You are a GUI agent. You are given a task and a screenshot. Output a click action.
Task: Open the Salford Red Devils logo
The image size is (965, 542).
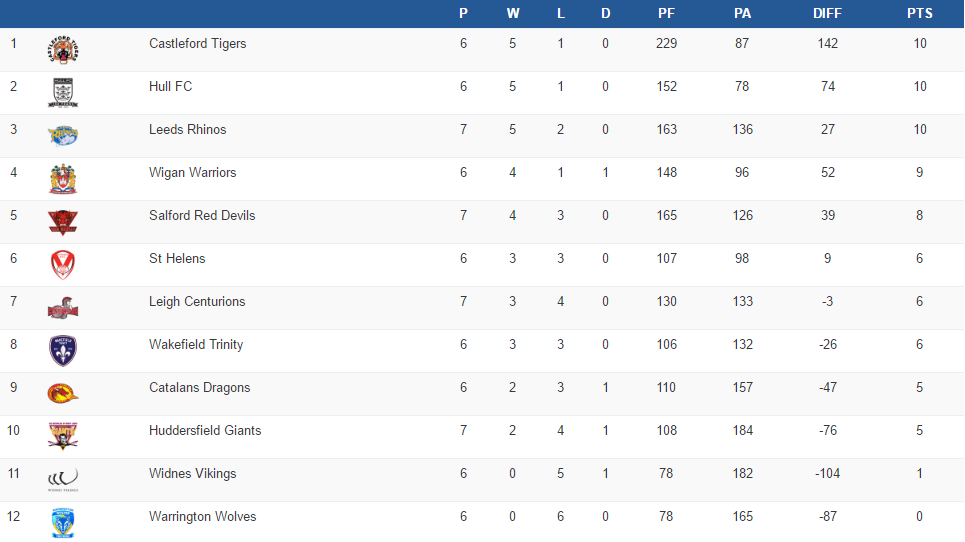63,221
